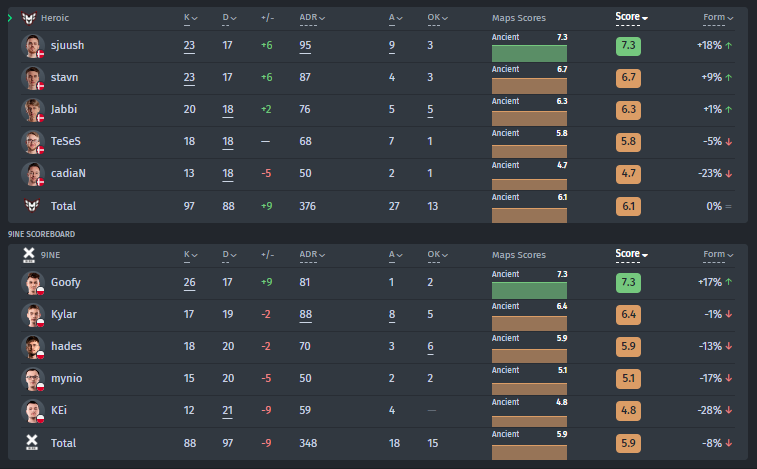Click KEi player avatar
The image size is (757, 469).
(x=33, y=411)
